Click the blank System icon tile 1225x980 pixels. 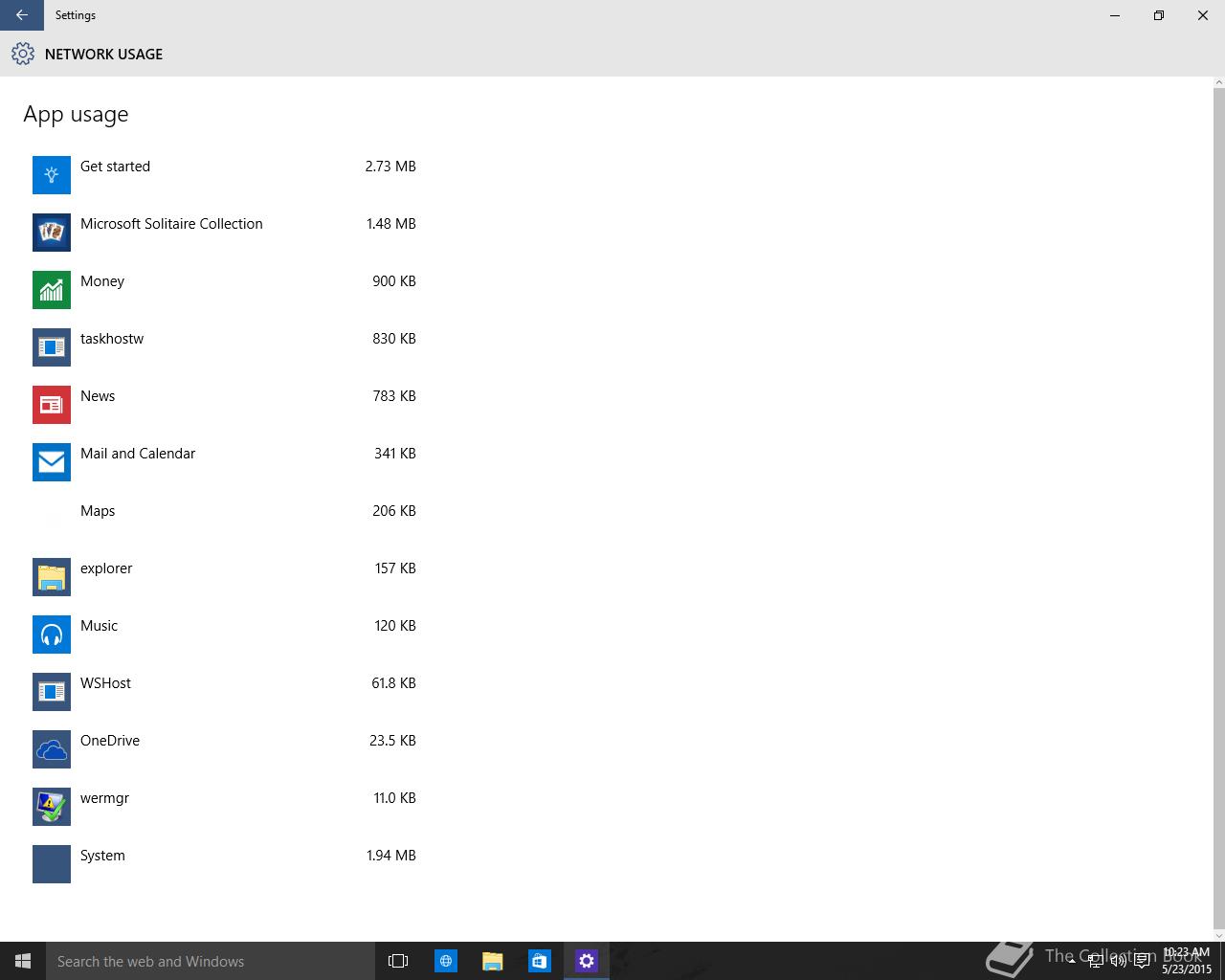[x=52, y=864]
